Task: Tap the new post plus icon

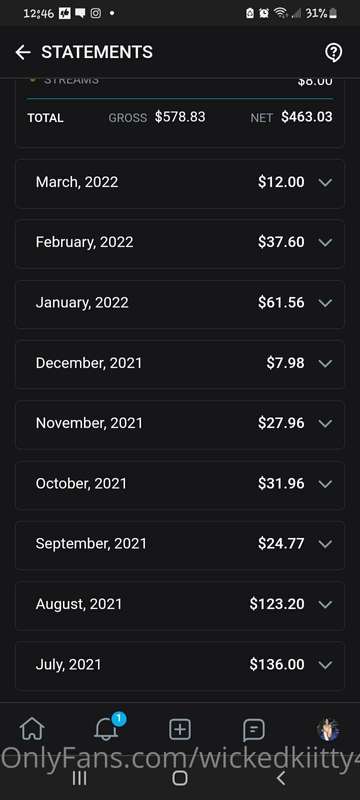Action: pyautogui.click(x=180, y=730)
